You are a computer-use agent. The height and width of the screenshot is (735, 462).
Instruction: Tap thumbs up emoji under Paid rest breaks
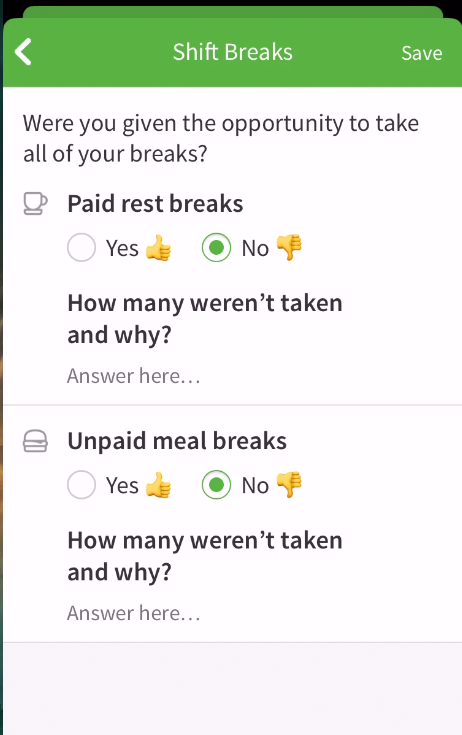coord(158,248)
